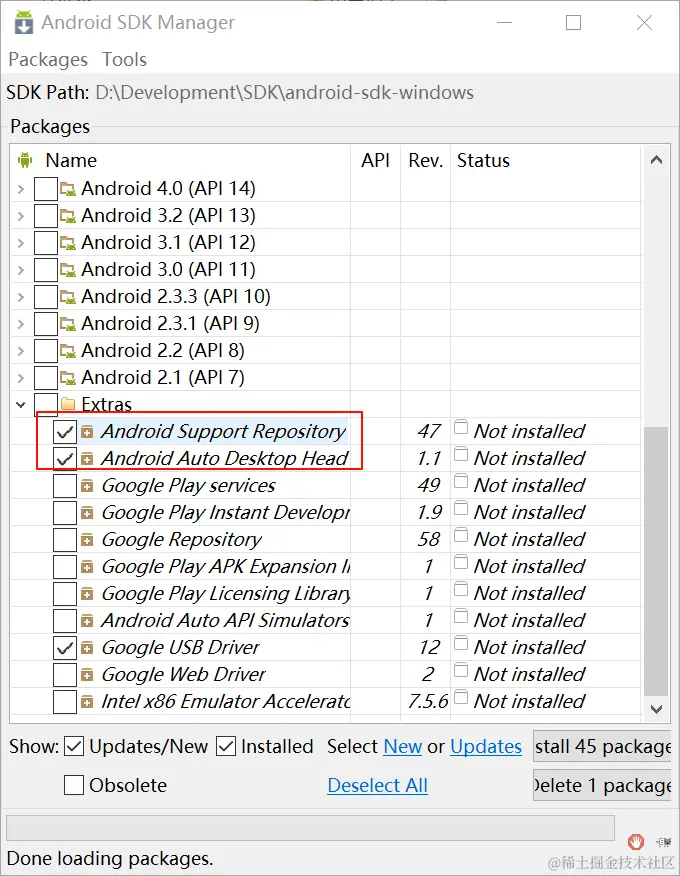680x876 pixels.
Task: Click the package icon of Google Play Licensing Library
Action: 87,594
